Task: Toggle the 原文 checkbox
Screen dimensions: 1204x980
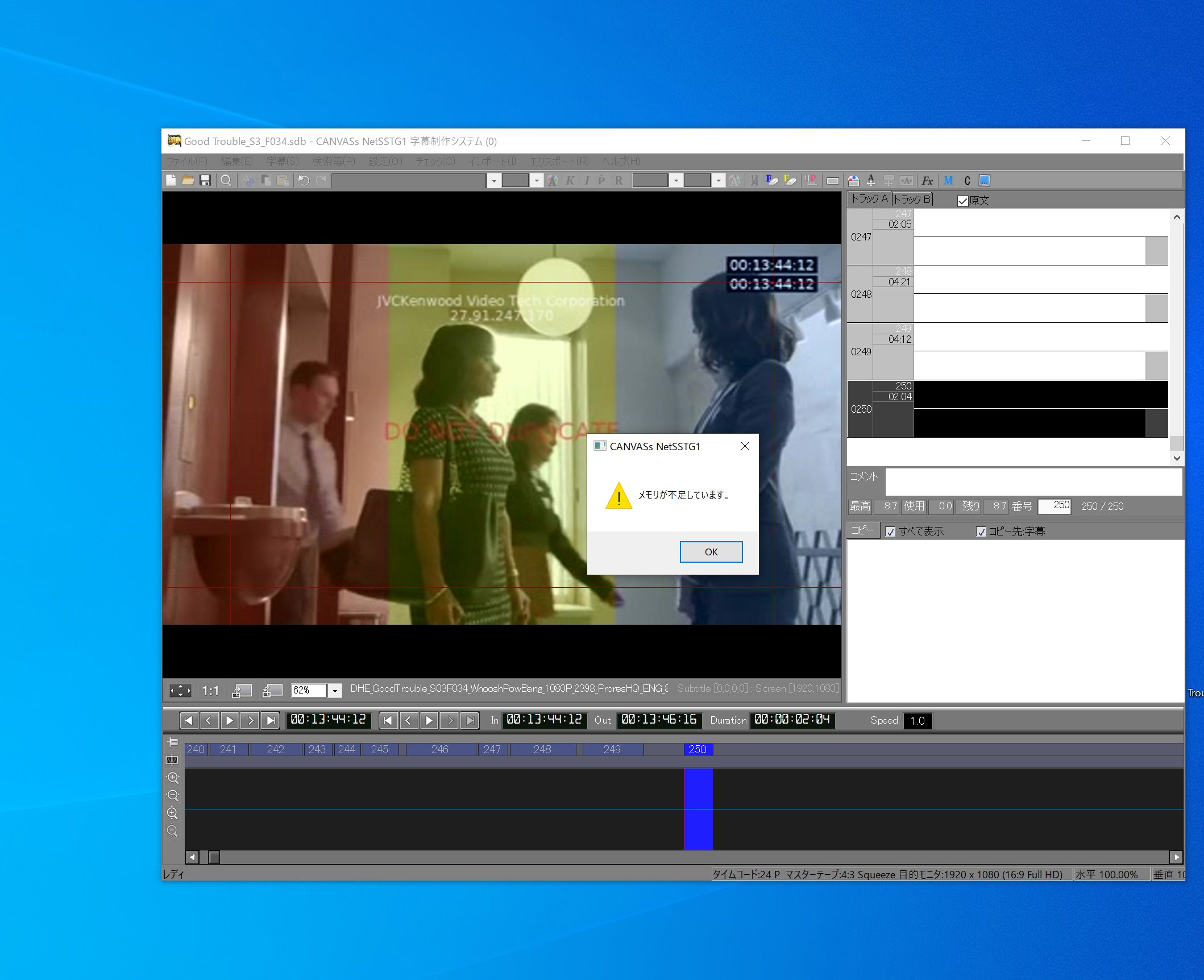Action: [962, 201]
